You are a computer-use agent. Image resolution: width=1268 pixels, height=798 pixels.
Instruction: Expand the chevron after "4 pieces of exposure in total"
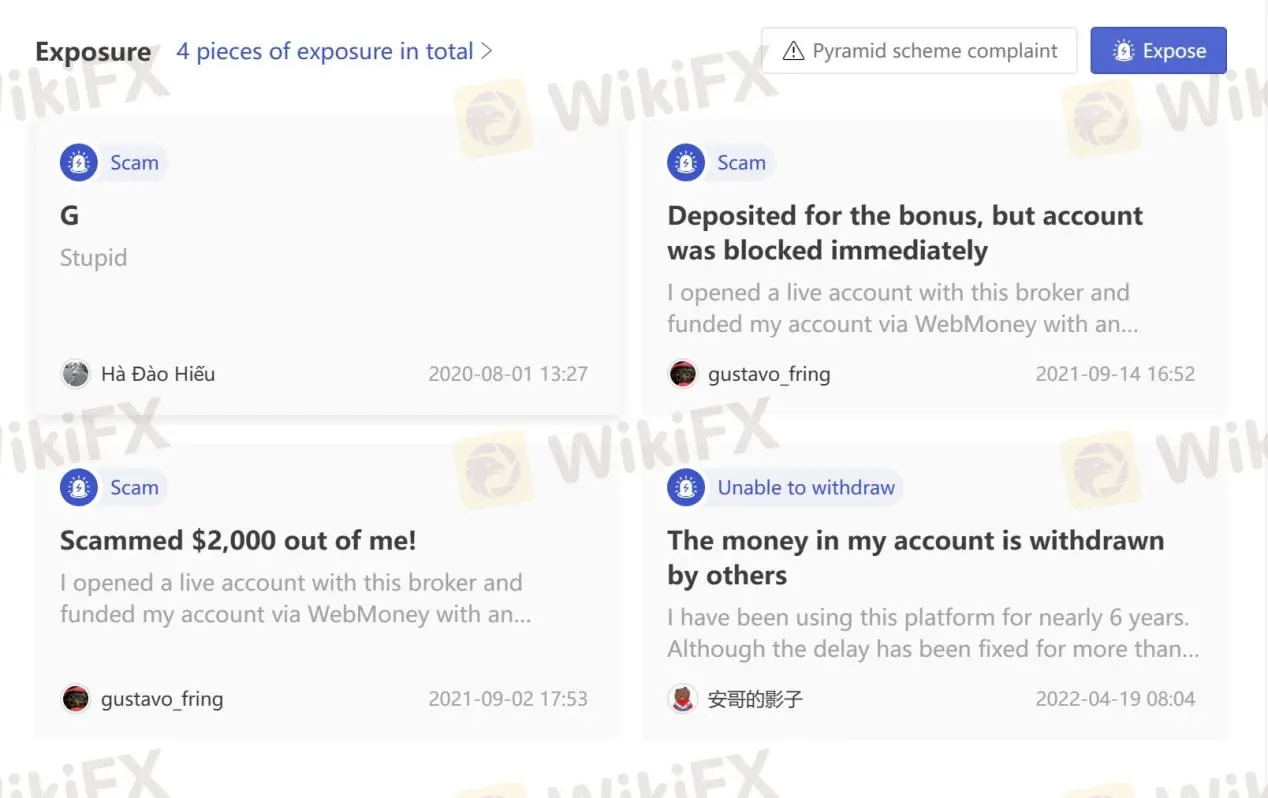pyautogui.click(x=489, y=51)
